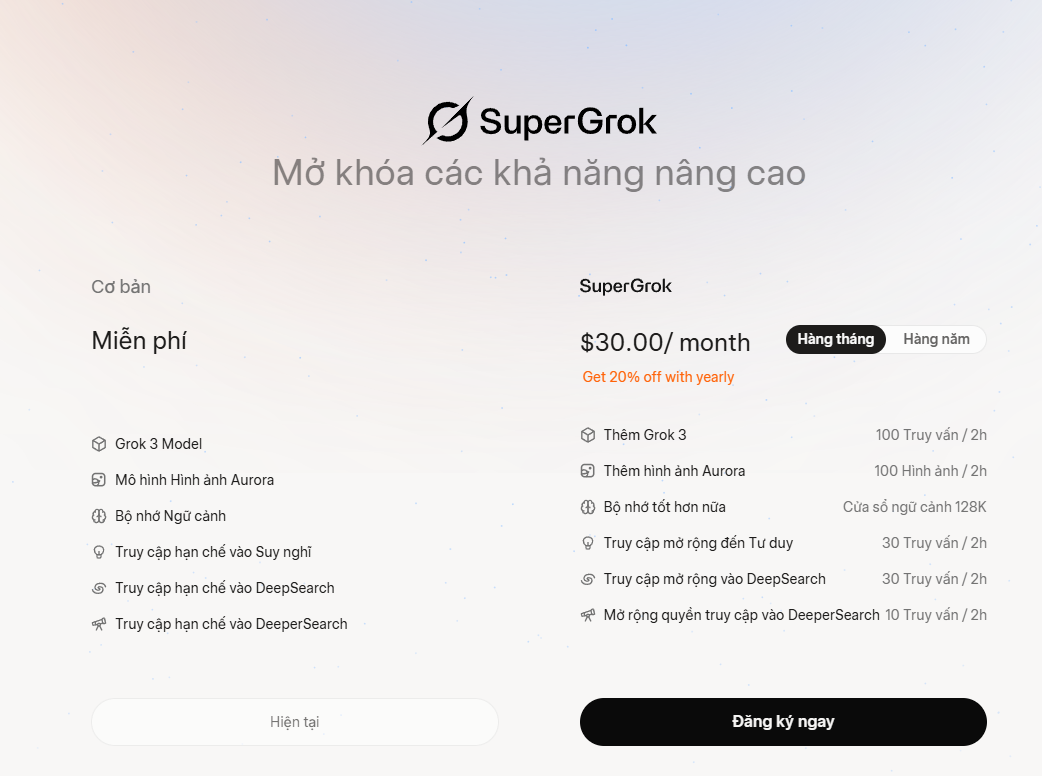Select the SuperGrok plan heading
Viewport: 1042px width, 776px height.
(625, 286)
